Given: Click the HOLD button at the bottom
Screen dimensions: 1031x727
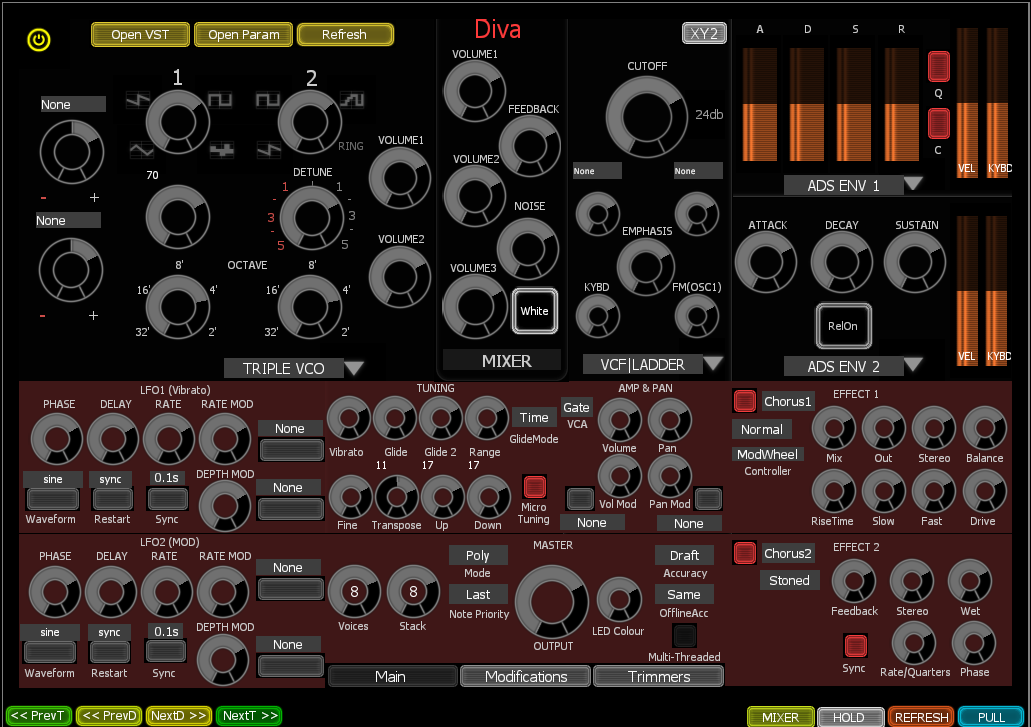Looking at the screenshot, I should point(850,717).
